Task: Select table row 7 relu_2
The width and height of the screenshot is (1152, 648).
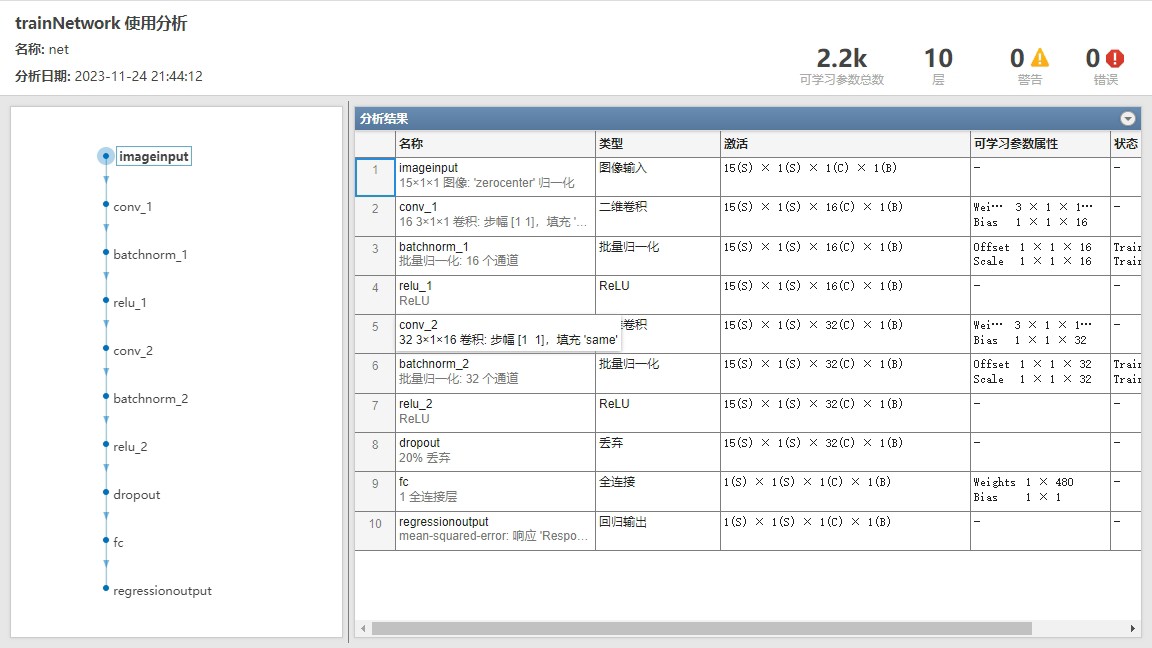Action: tap(748, 412)
